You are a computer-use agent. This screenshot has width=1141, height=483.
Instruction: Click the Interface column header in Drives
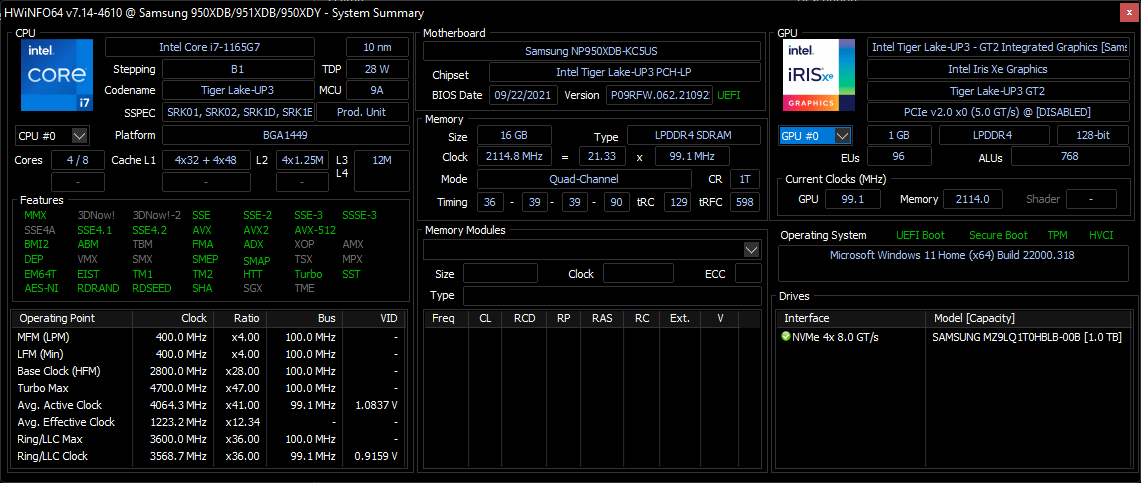coord(806,318)
